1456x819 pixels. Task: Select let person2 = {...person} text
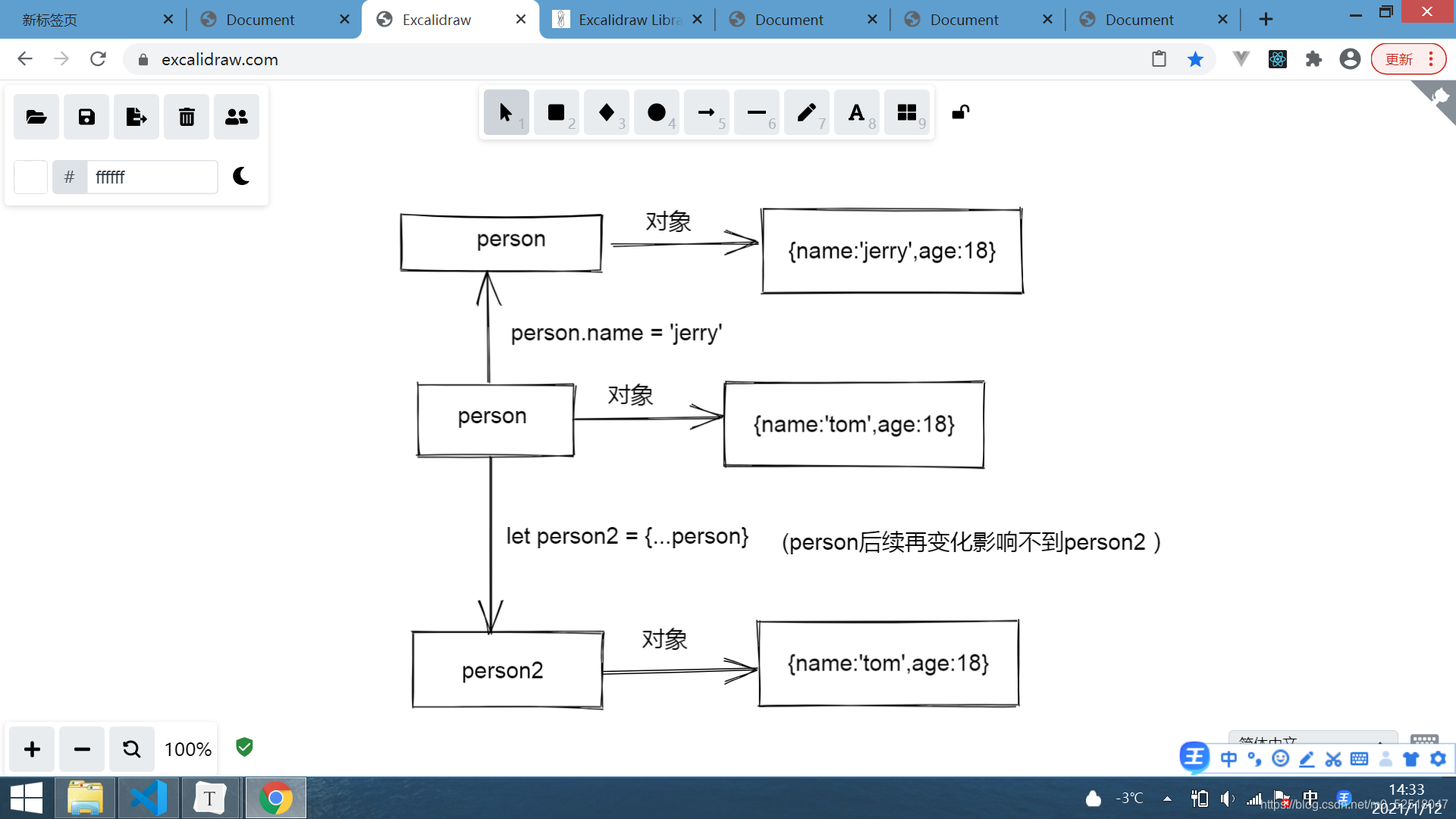(628, 536)
